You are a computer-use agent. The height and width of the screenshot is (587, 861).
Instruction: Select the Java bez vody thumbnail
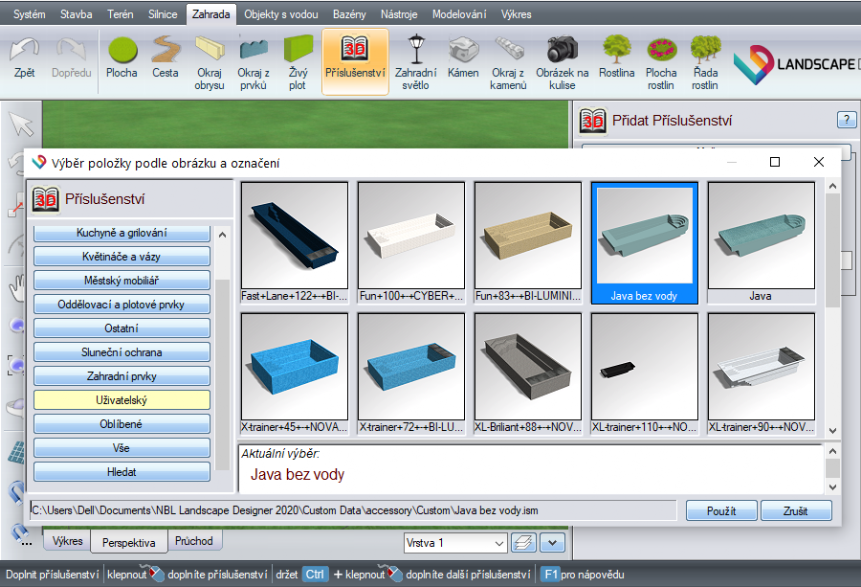pyautogui.click(x=645, y=243)
